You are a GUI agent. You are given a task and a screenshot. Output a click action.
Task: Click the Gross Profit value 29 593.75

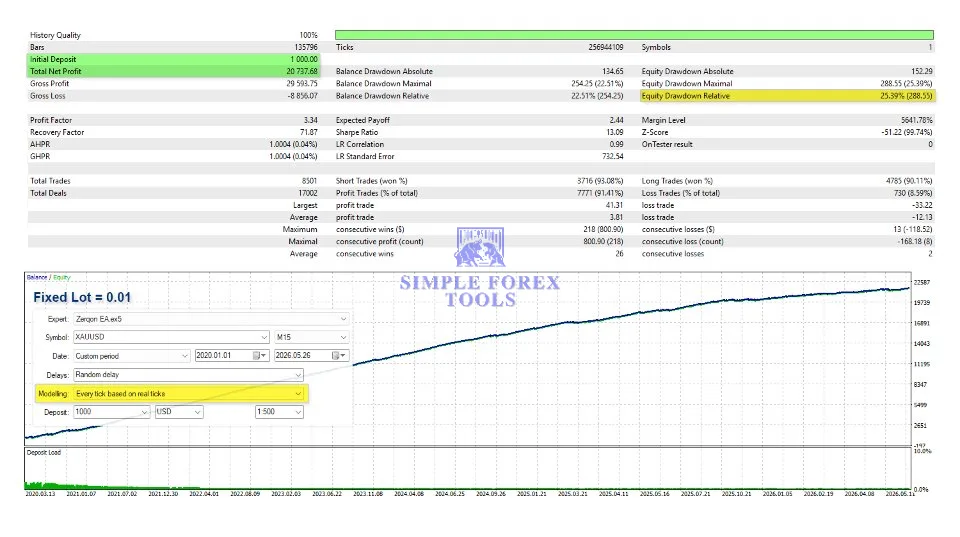302,84
